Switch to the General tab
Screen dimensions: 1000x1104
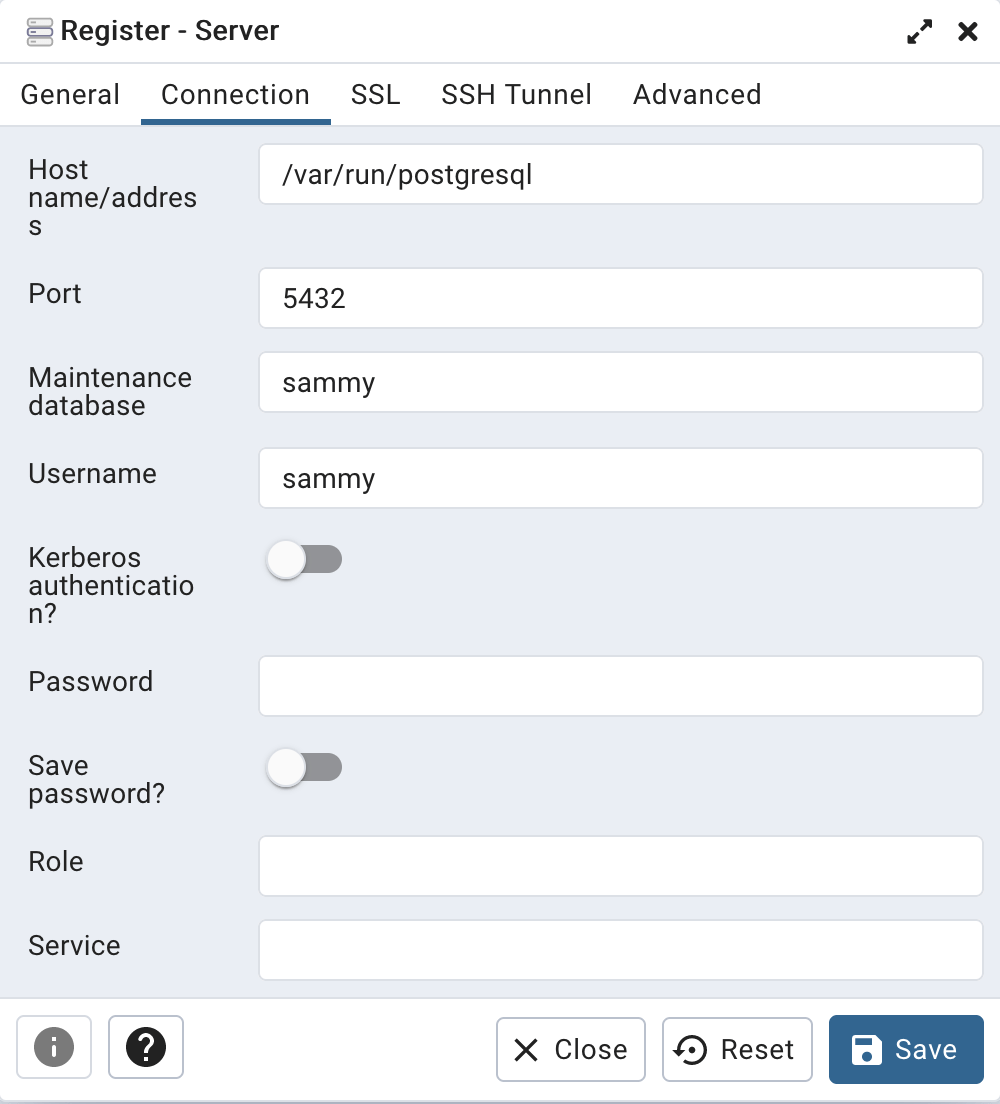tap(70, 94)
